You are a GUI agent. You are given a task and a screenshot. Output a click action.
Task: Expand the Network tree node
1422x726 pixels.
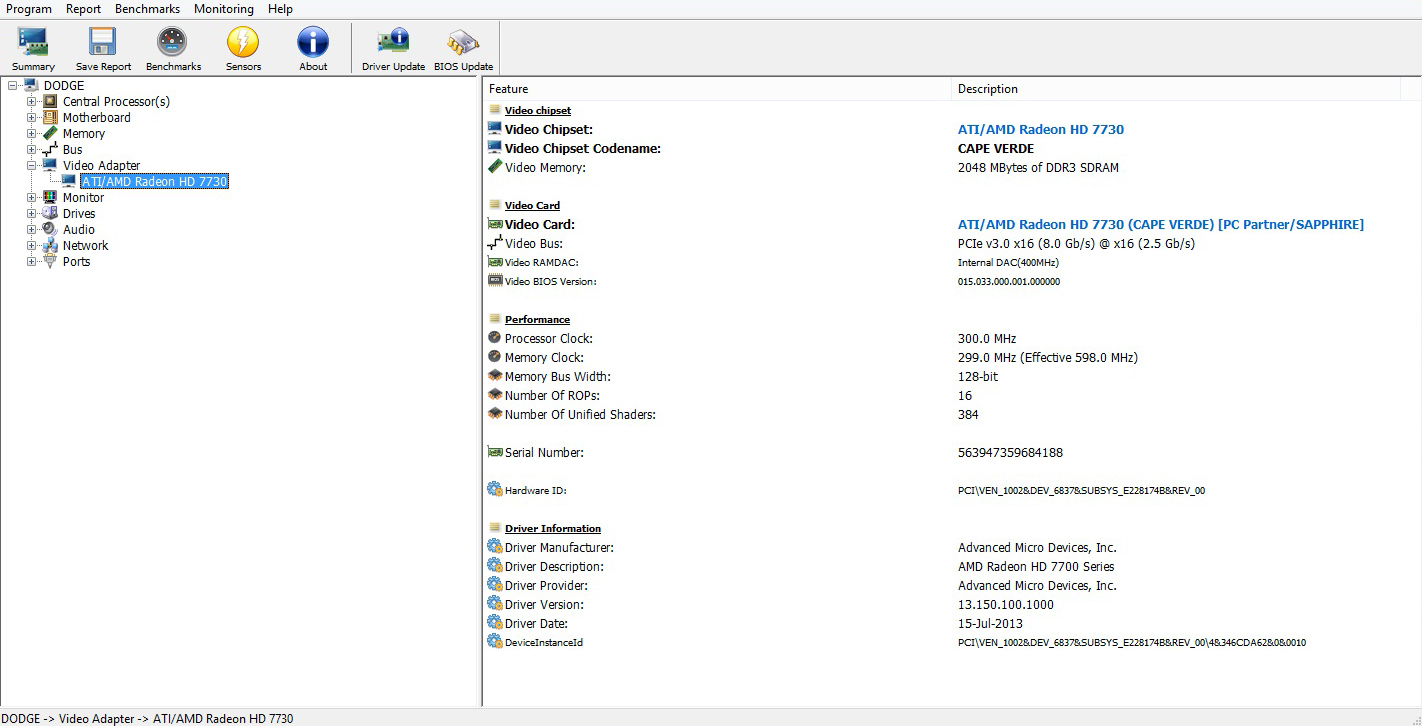point(31,245)
